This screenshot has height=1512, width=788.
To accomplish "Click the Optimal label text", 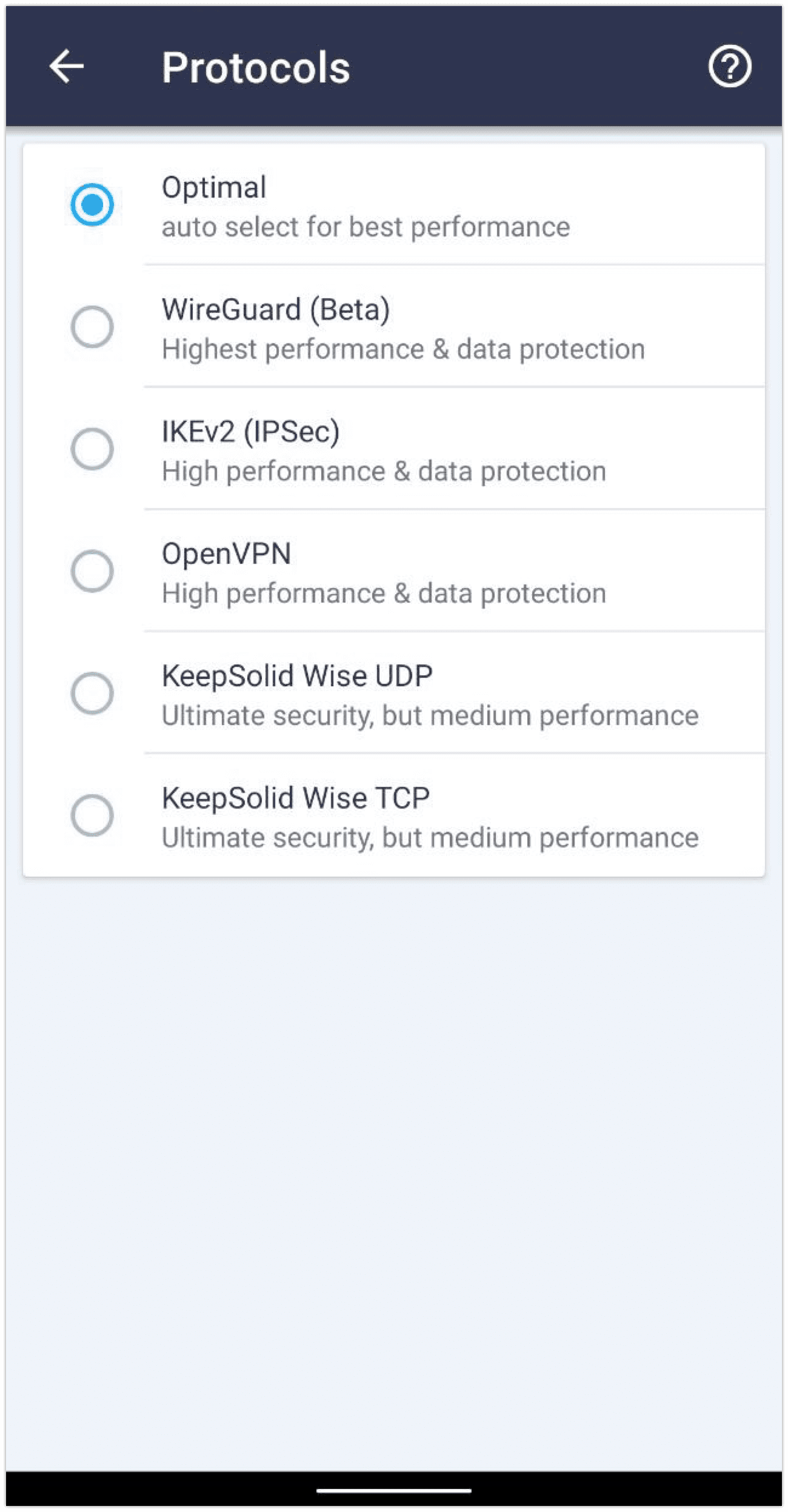I will (214, 187).
